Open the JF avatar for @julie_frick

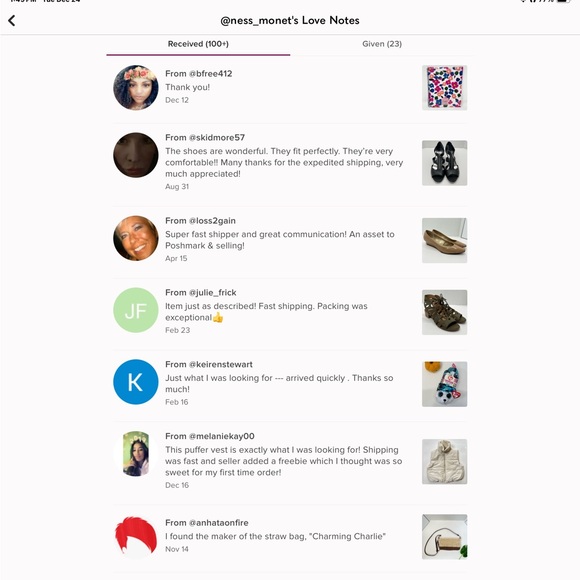click(136, 310)
